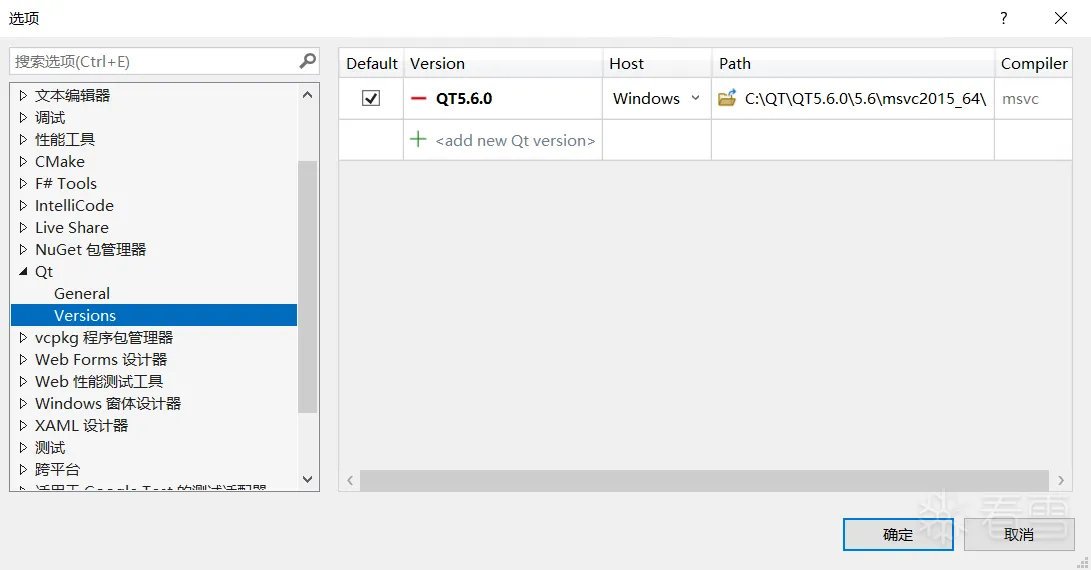The height and width of the screenshot is (570, 1091).
Task: Click the add new Qt version link
Action: tap(515, 141)
